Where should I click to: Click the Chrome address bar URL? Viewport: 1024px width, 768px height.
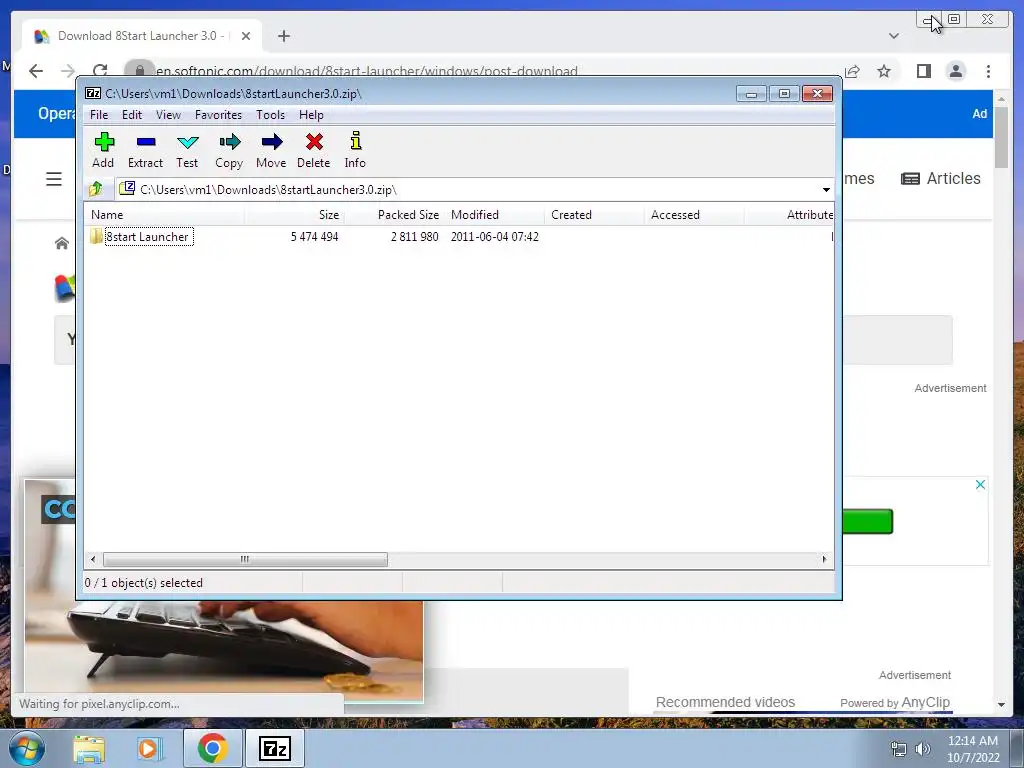point(366,71)
